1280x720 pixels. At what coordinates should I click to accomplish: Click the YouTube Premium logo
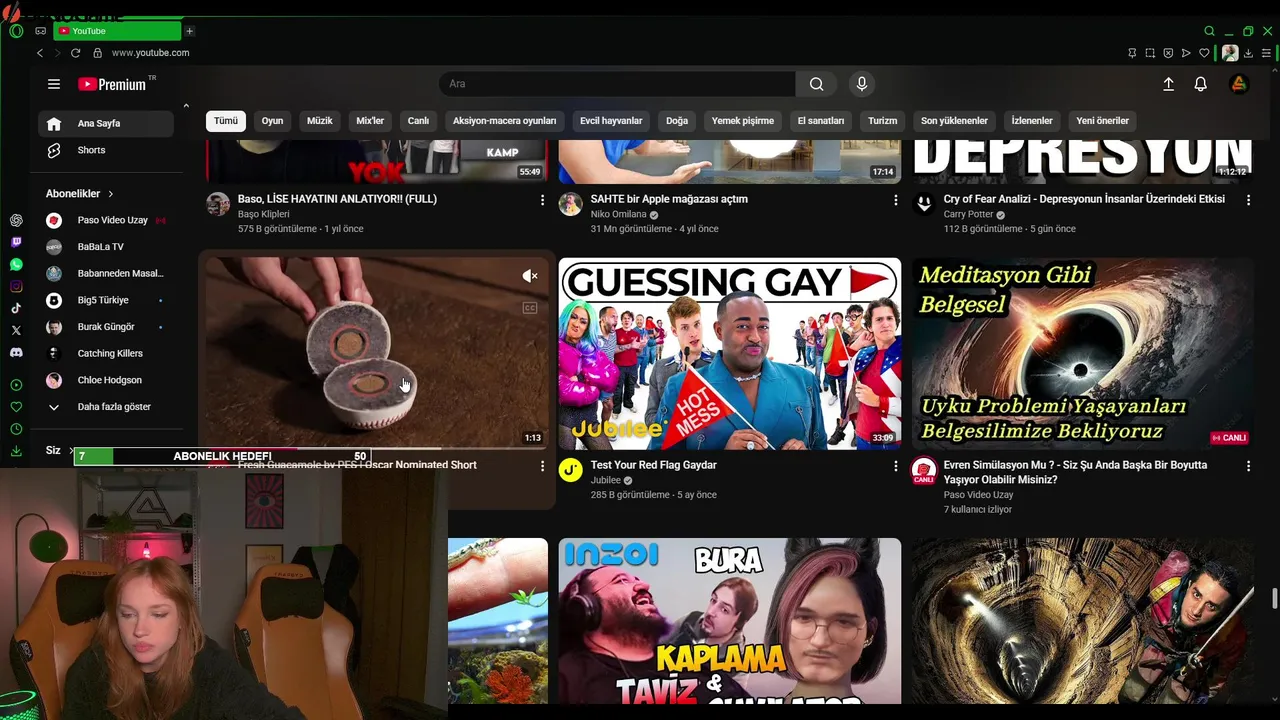coord(113,84)
